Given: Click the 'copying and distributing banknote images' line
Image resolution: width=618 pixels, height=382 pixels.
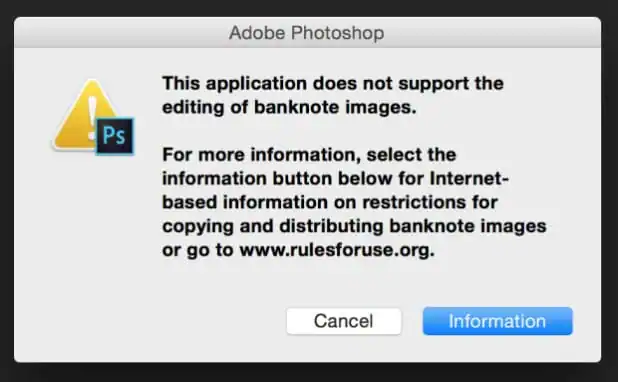Looking at the screenshot, I should point(354,226).
